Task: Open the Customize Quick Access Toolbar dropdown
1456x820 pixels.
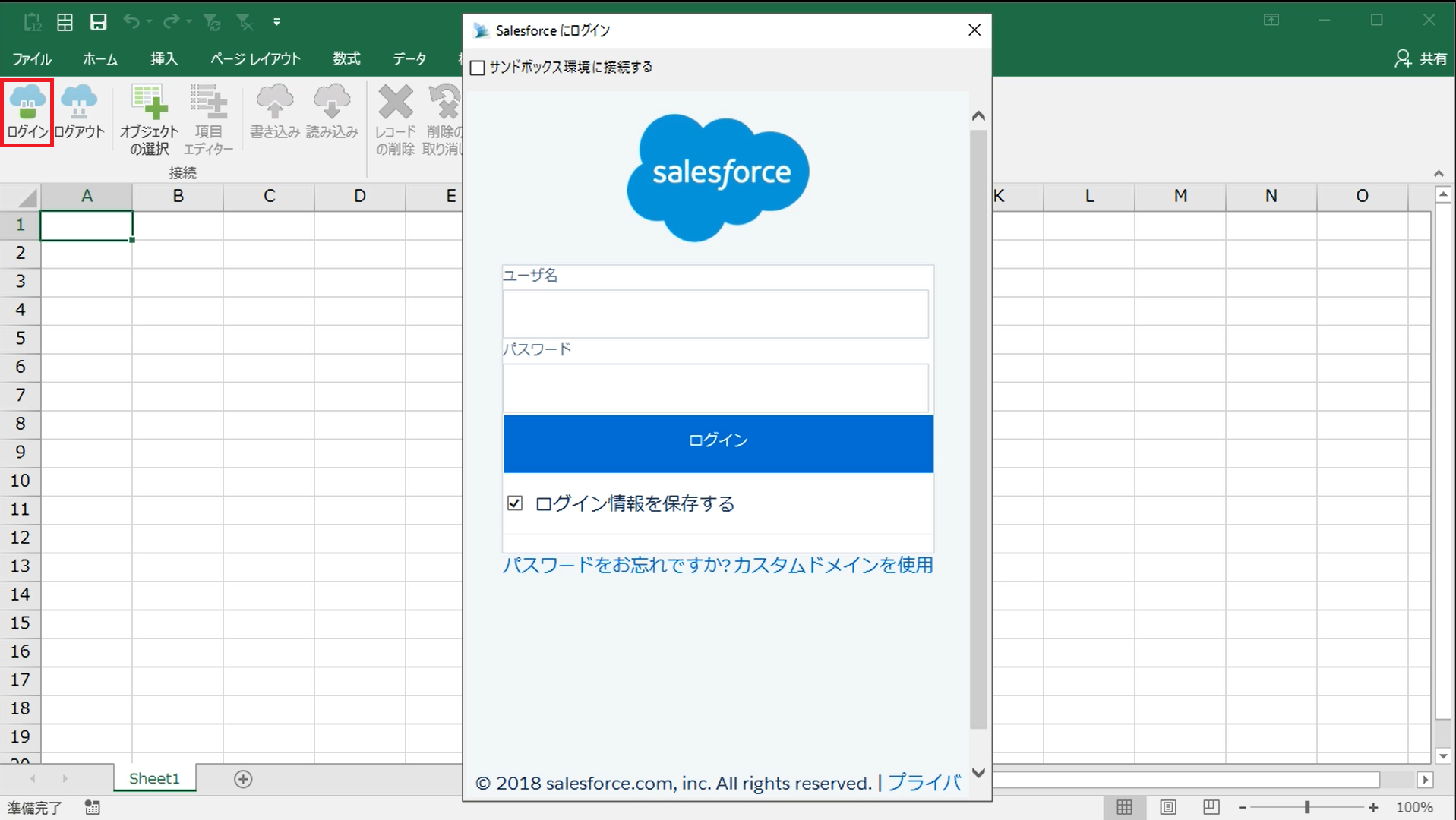Action: (276, 22)
